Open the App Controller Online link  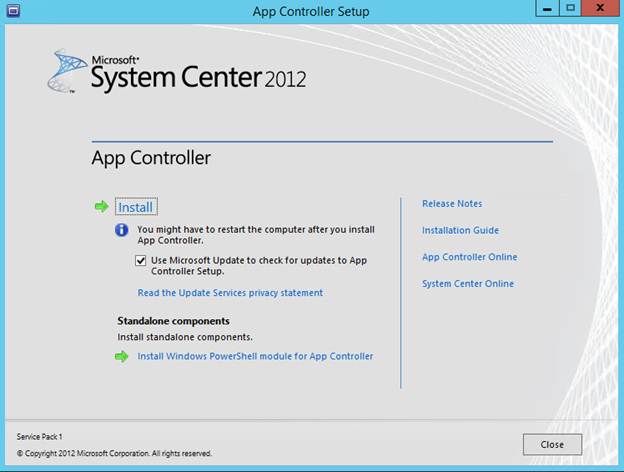(470, 257)
